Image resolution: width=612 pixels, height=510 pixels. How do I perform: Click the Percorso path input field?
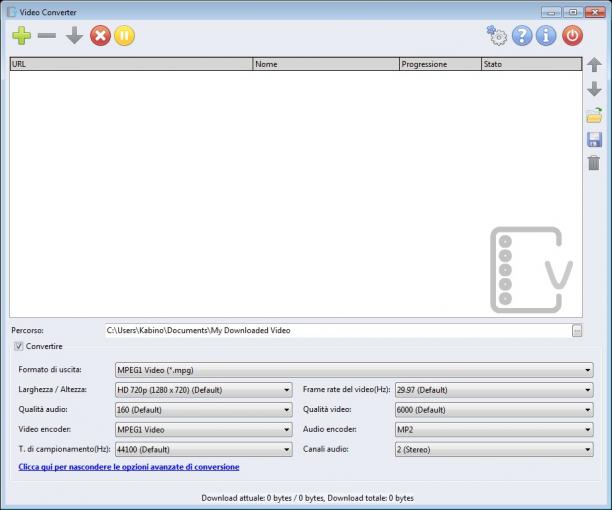point(338,331)
